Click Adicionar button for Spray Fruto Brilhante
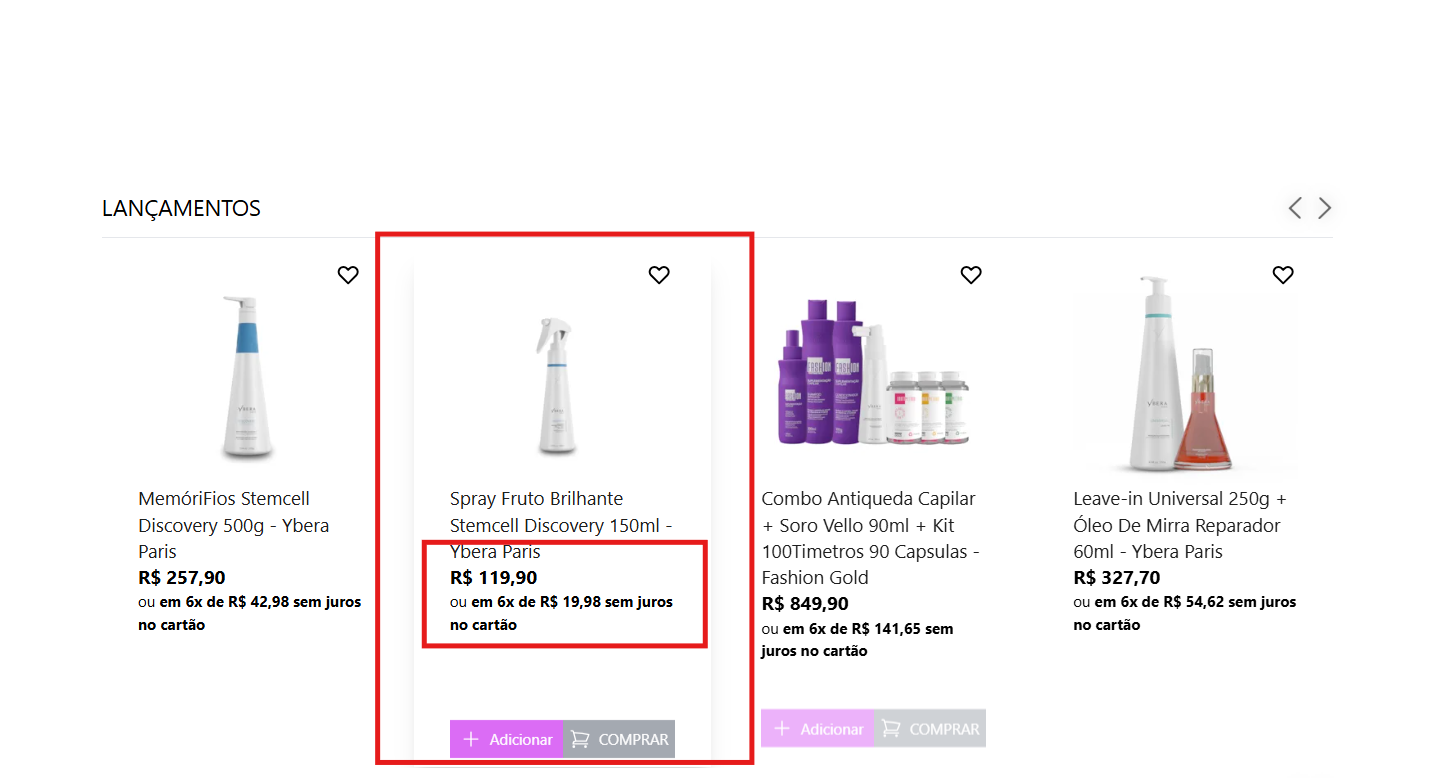The image size is (1452, 778). coord(507,739)
